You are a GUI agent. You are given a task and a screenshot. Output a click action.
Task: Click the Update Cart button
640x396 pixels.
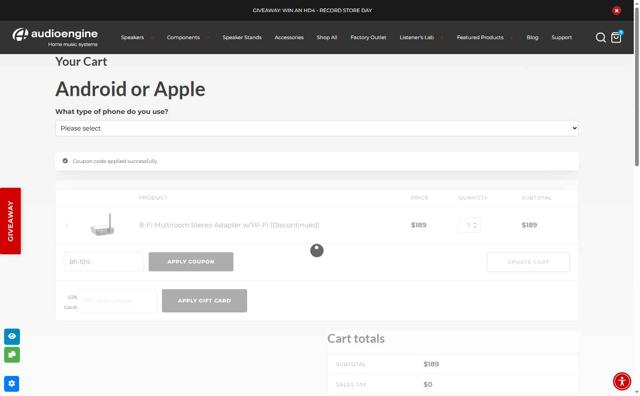coord(528,262)
